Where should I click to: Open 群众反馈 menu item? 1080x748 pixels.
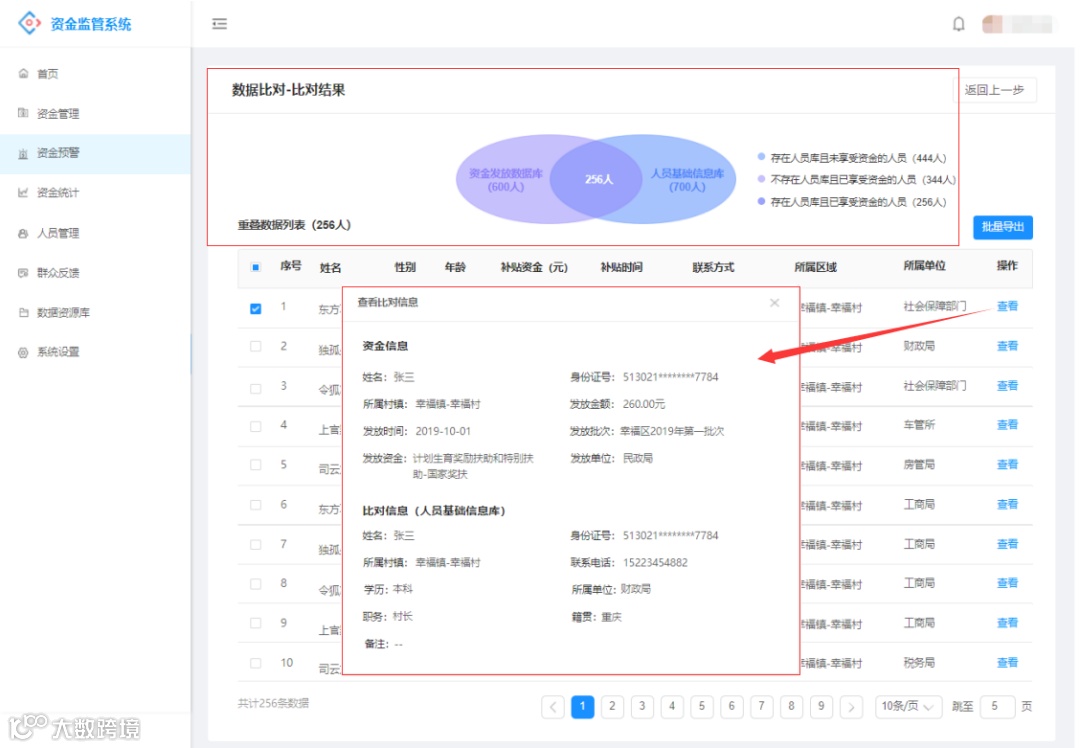(x=95, y=273)
